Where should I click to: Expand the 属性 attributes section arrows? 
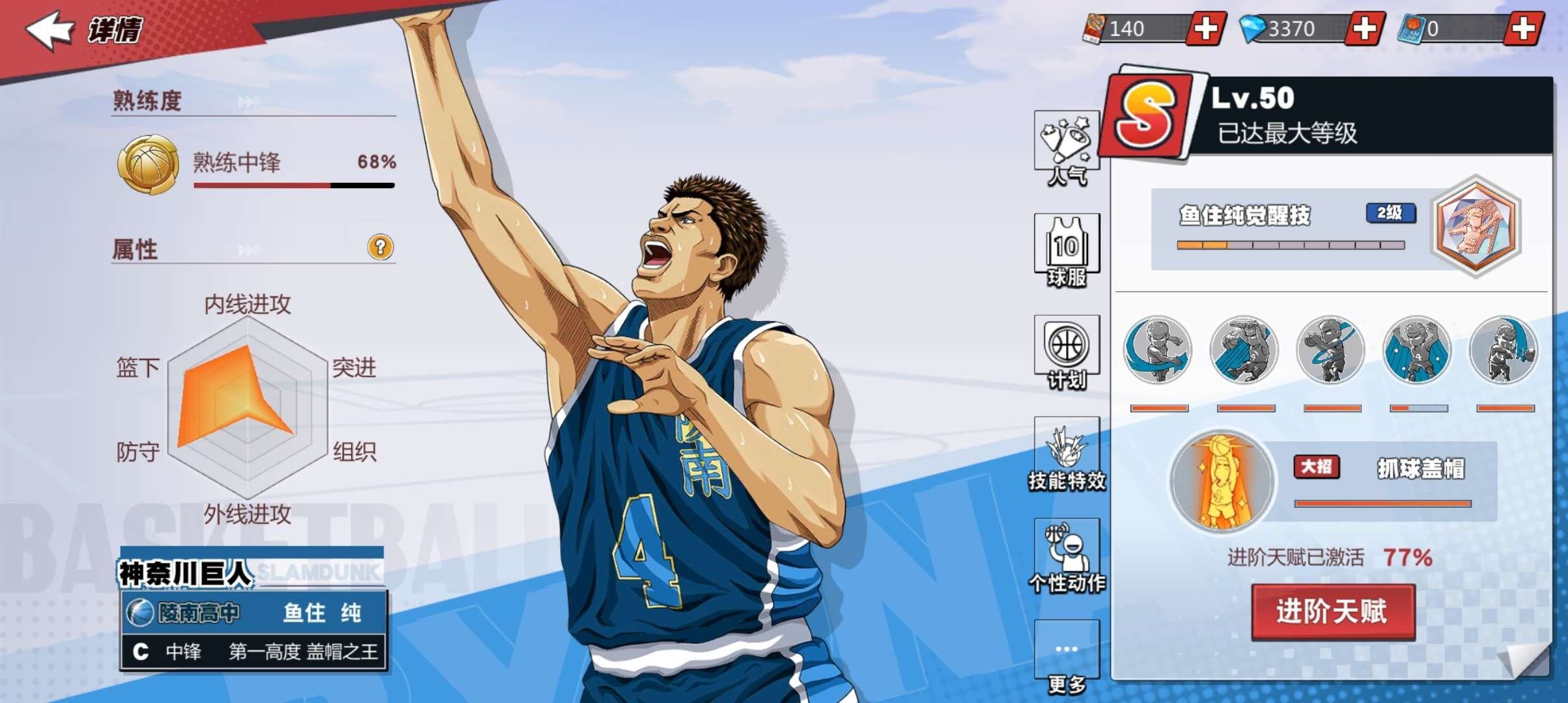click(x=248, y=250)
